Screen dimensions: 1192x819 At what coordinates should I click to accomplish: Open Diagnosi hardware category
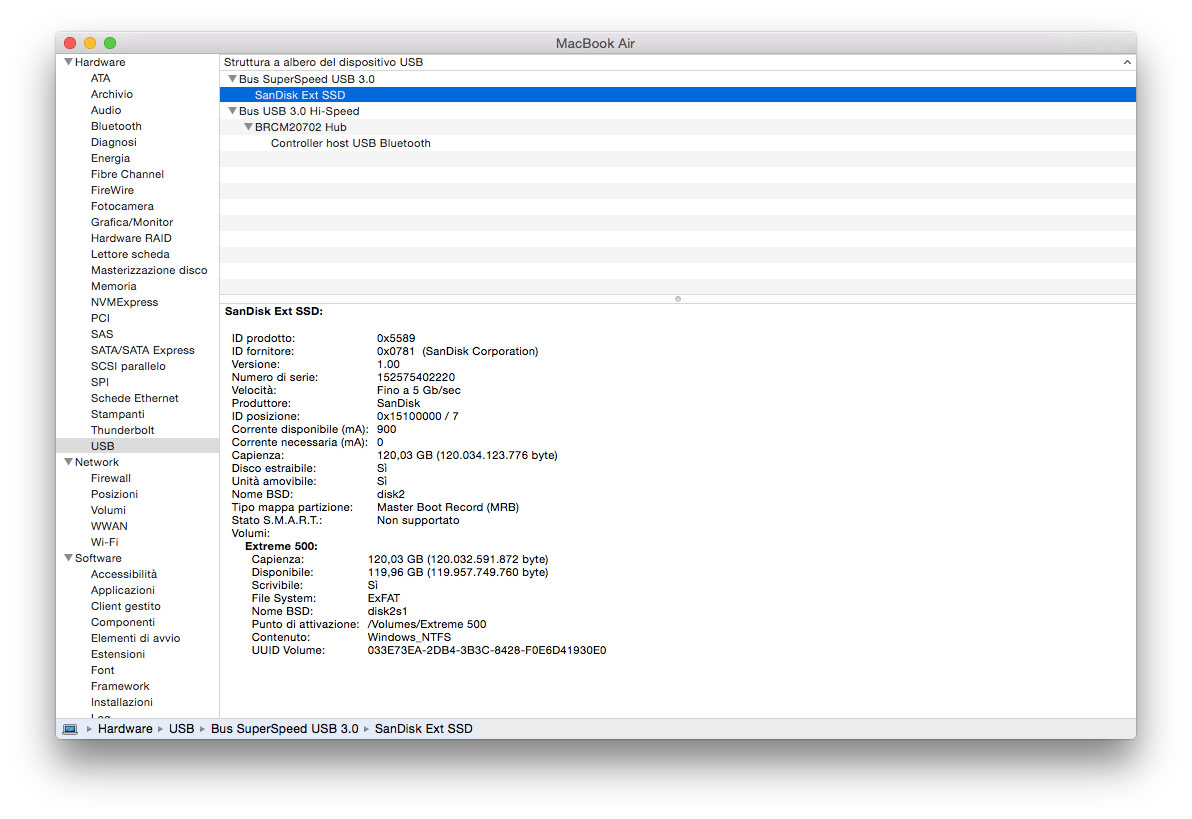point(114,142)
